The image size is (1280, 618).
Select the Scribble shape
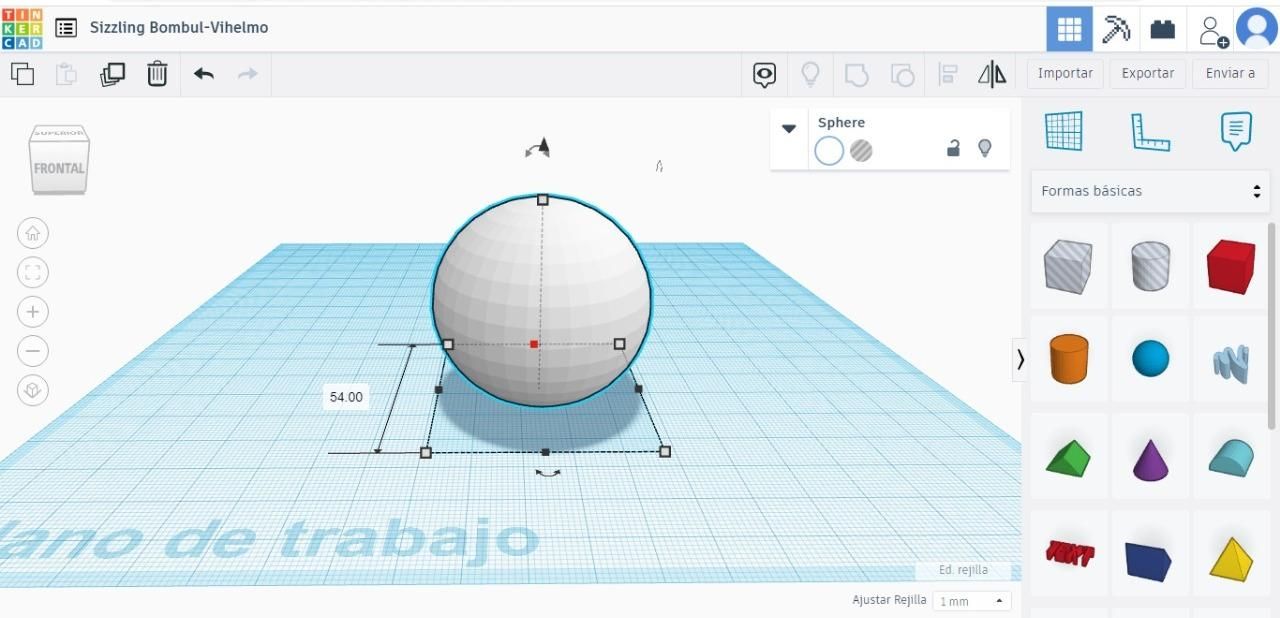(1230, 364)
